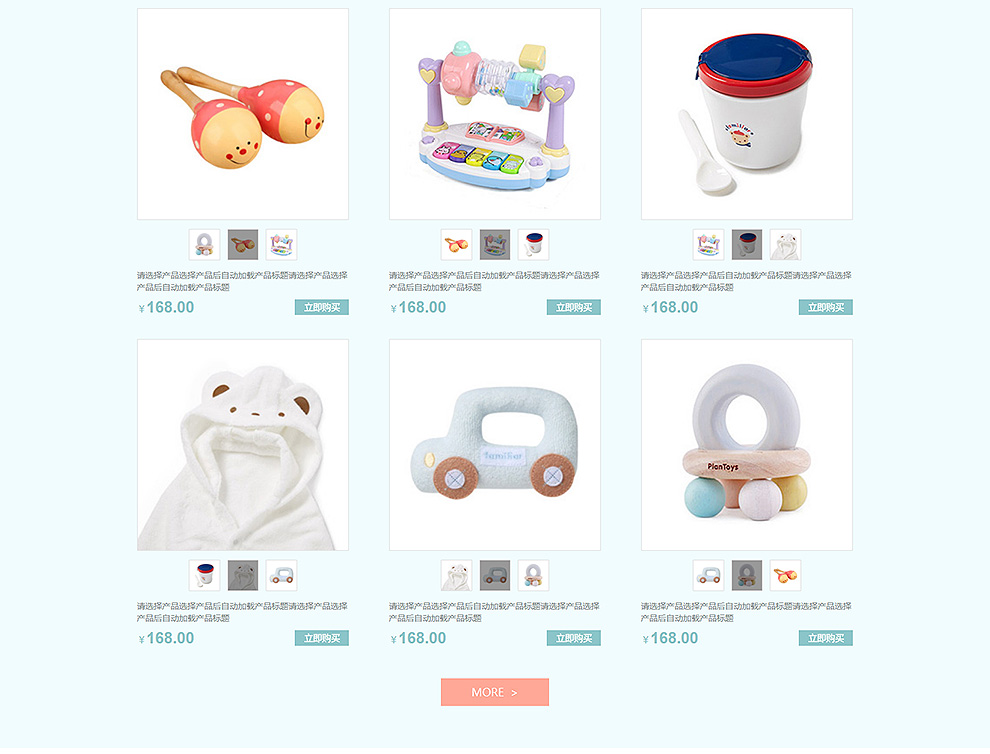Select the toy car thumbnail under bathrobe product
Screen dimensions: 990x754
coord(281,575)
